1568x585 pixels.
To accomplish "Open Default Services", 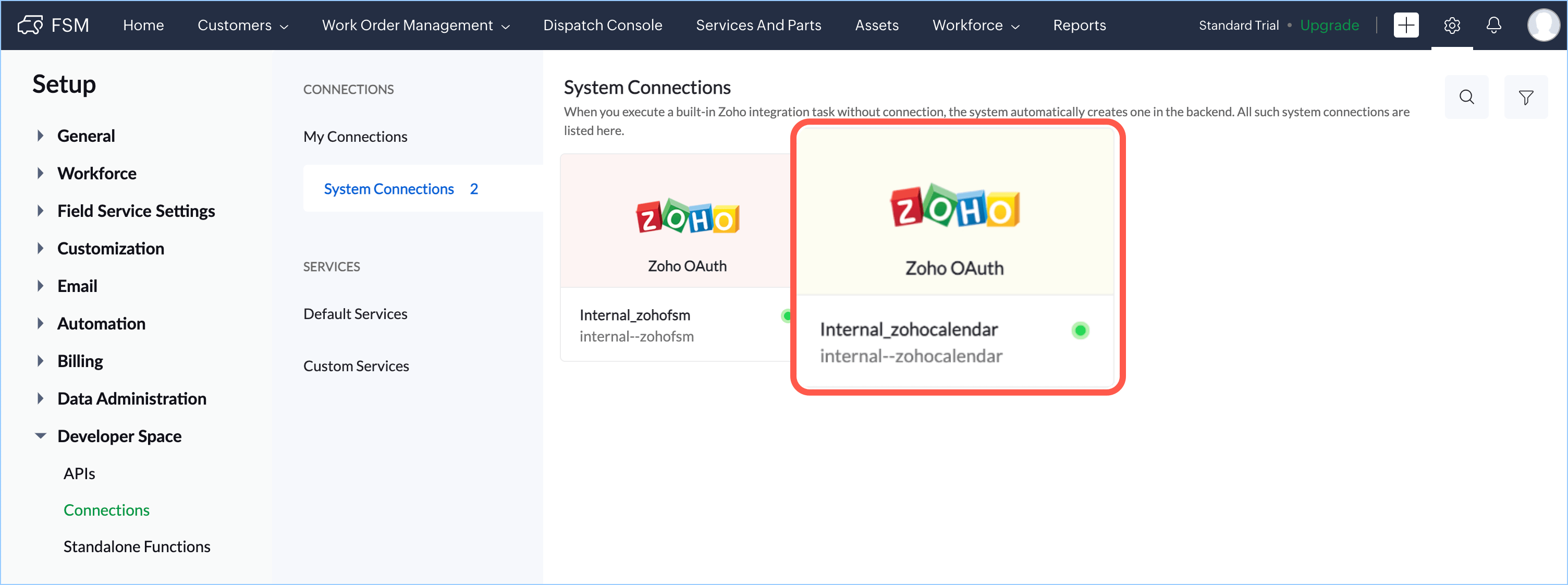I will click(x=356, y=313).
